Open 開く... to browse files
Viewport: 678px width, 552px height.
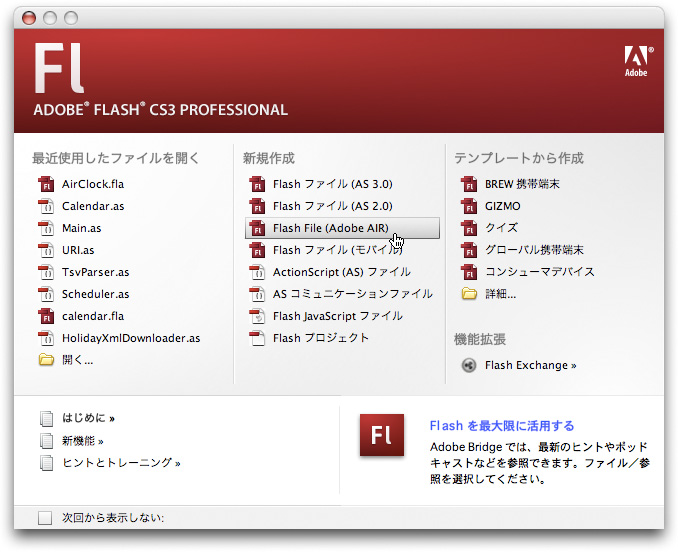pos(77,360)
